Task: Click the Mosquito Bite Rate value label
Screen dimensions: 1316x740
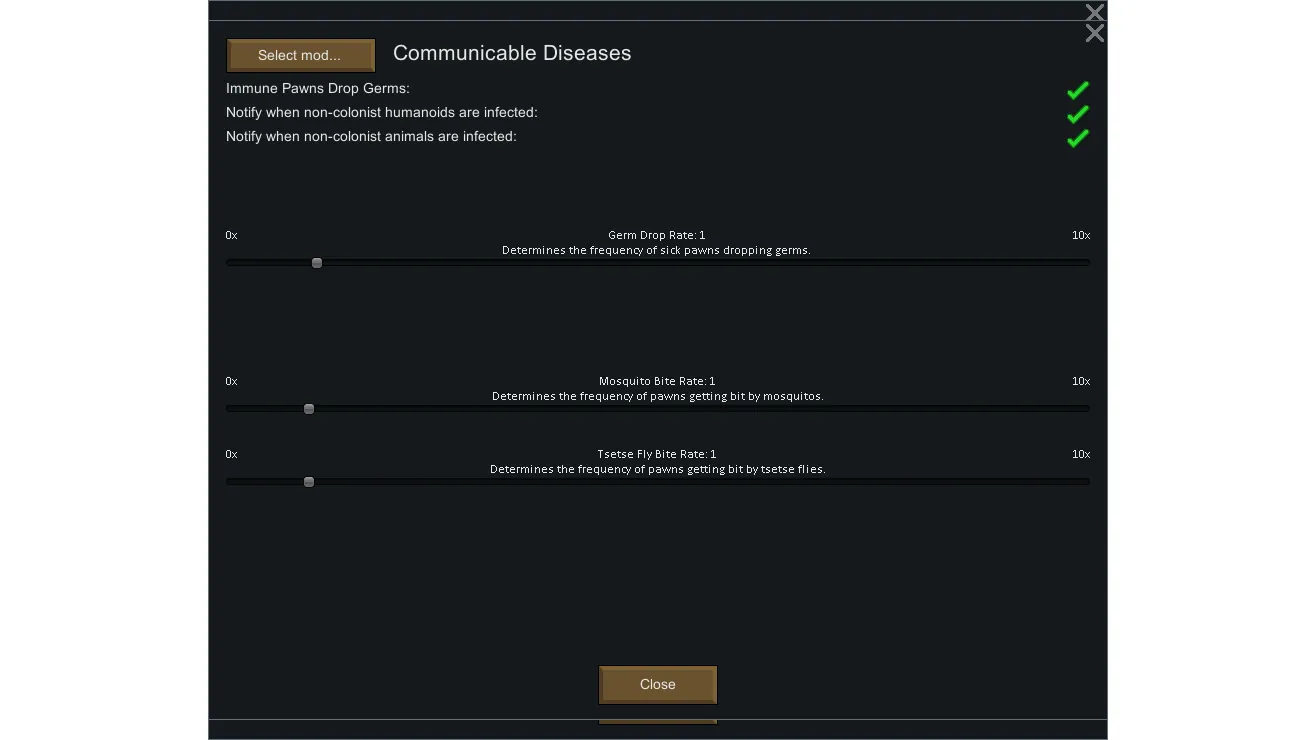Action: point(657,381)
